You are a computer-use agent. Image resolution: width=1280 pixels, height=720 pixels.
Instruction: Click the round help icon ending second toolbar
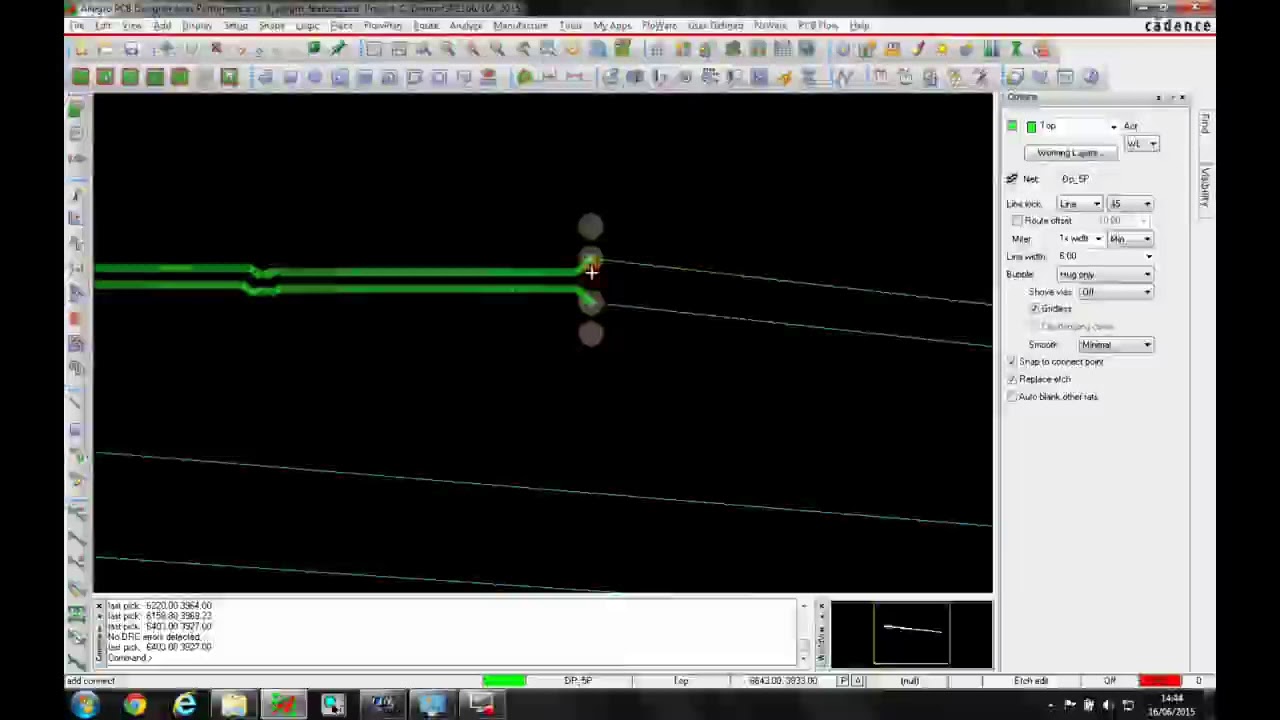[x=1090, y=77]
